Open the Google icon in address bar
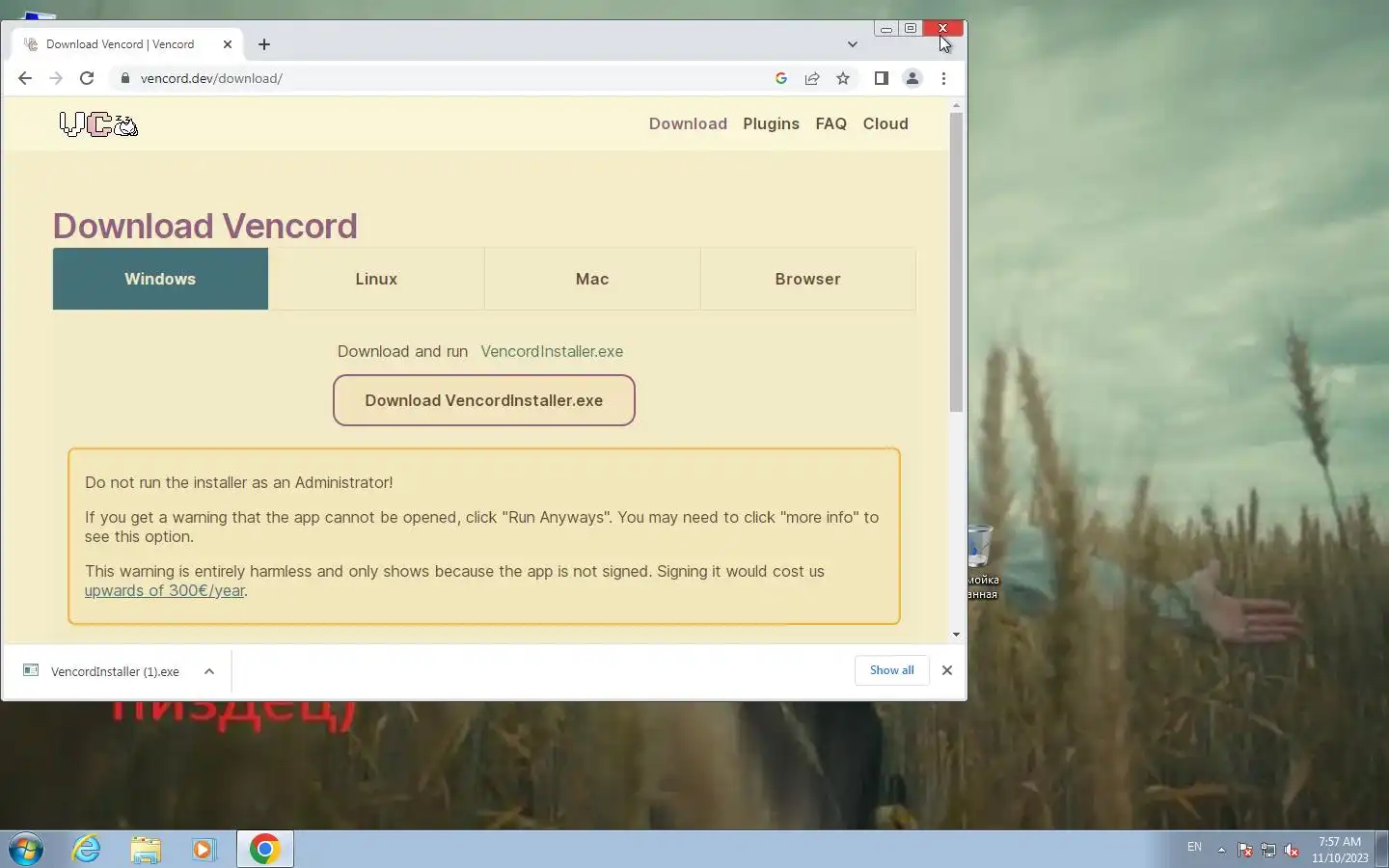 (x=781, y=78)
